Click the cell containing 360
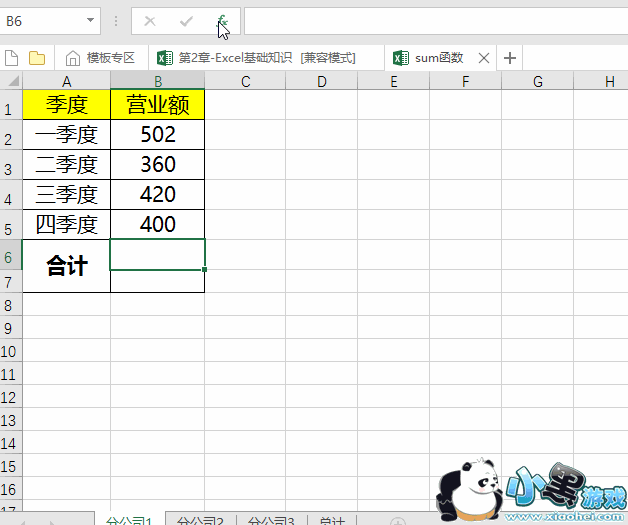 158,165
